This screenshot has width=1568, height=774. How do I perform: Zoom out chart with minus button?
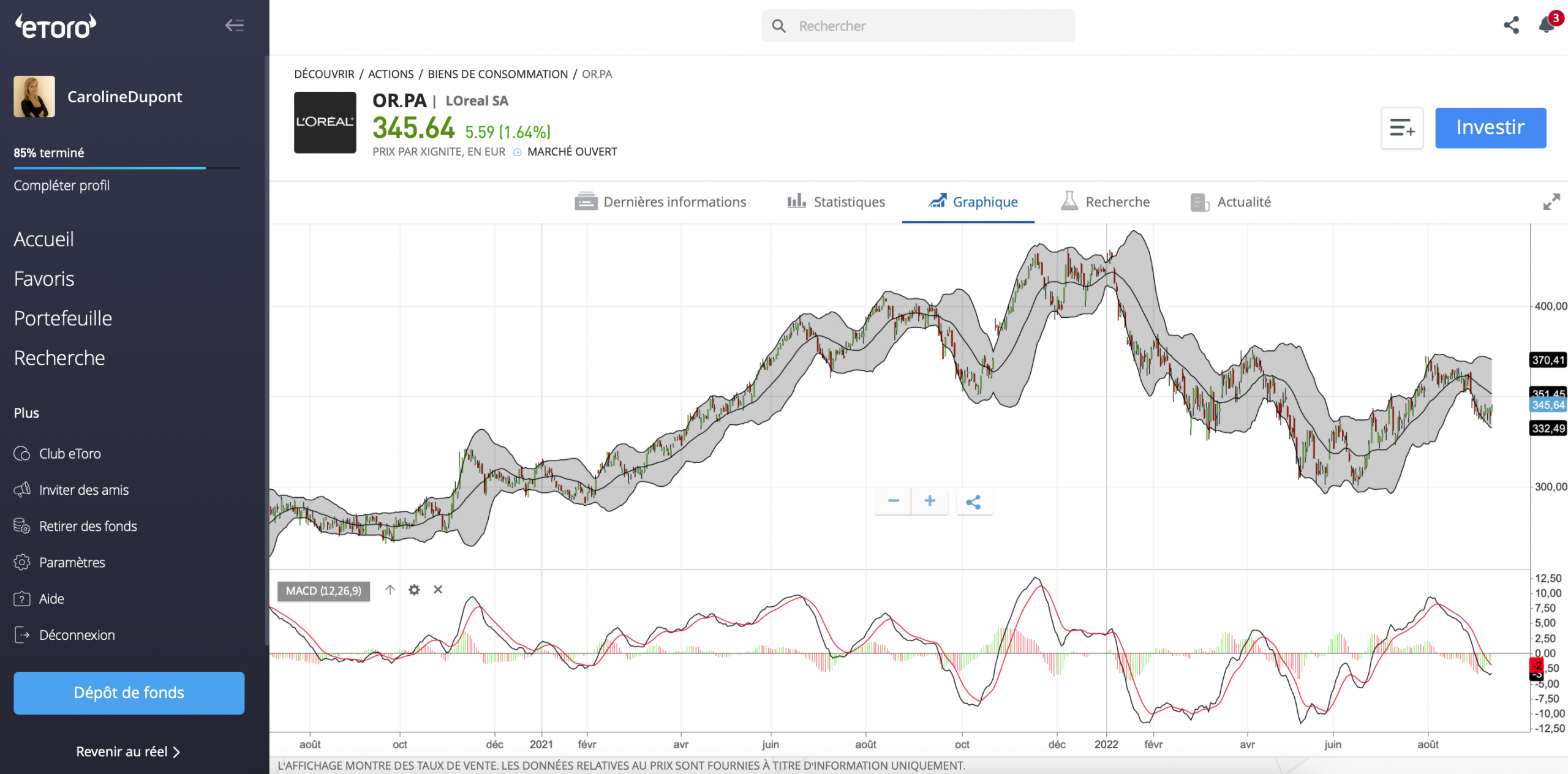[893, 502]
